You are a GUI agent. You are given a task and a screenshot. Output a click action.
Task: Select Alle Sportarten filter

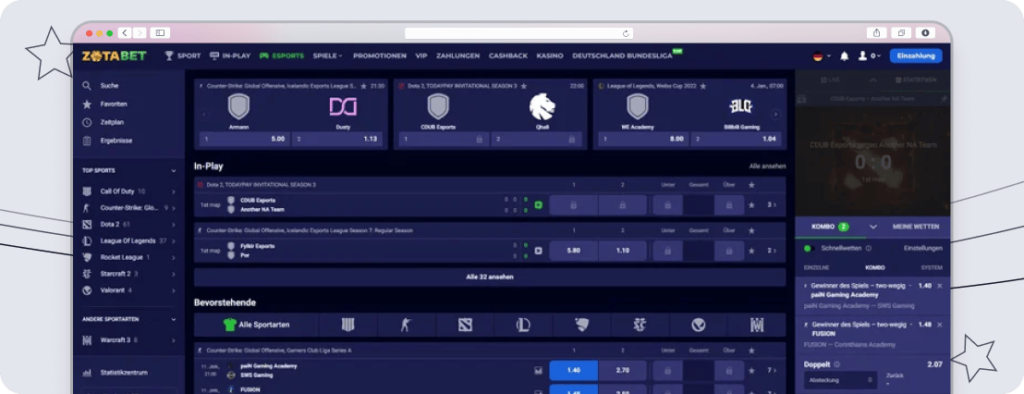click(x=256, y=325)
